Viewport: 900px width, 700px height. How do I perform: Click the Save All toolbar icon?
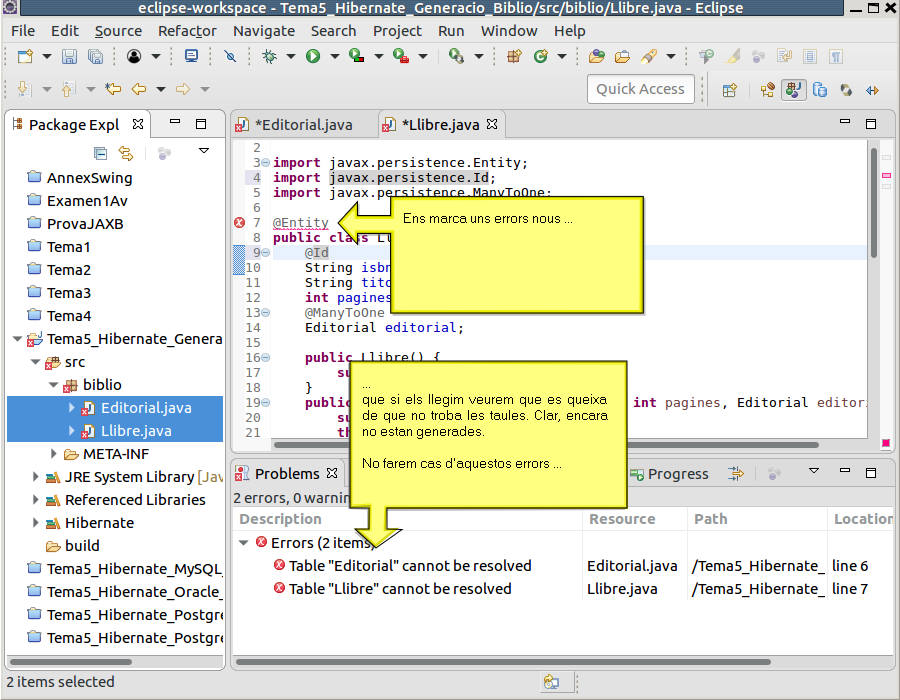tap(95, 57)
